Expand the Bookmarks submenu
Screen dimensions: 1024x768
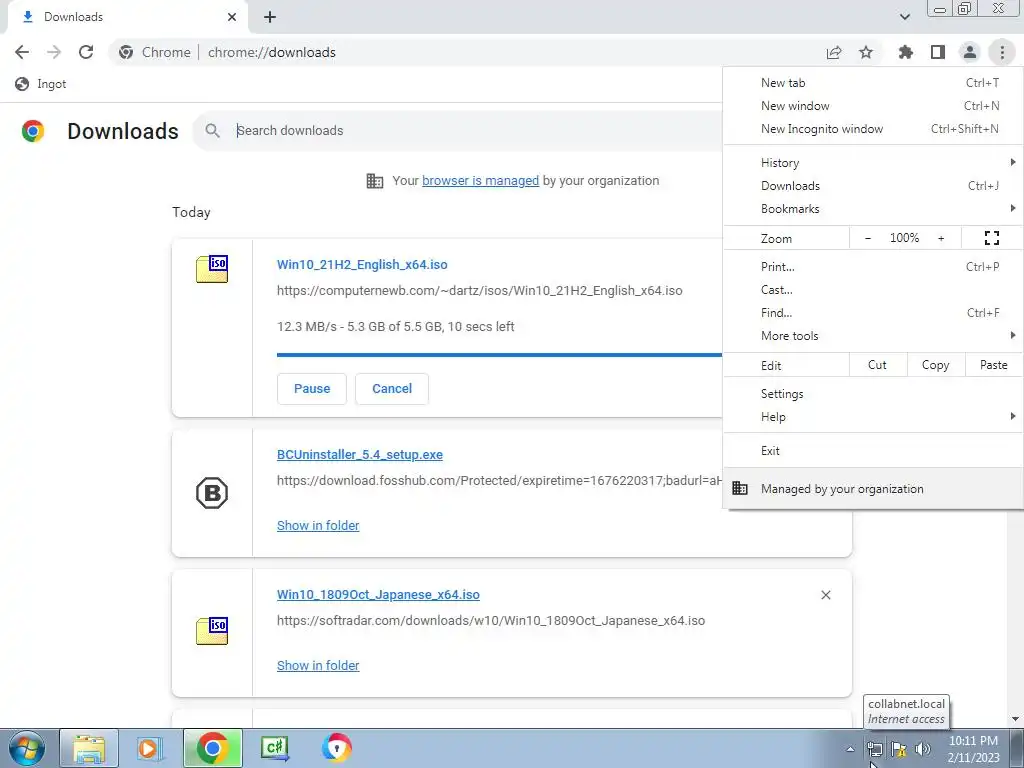873,209
